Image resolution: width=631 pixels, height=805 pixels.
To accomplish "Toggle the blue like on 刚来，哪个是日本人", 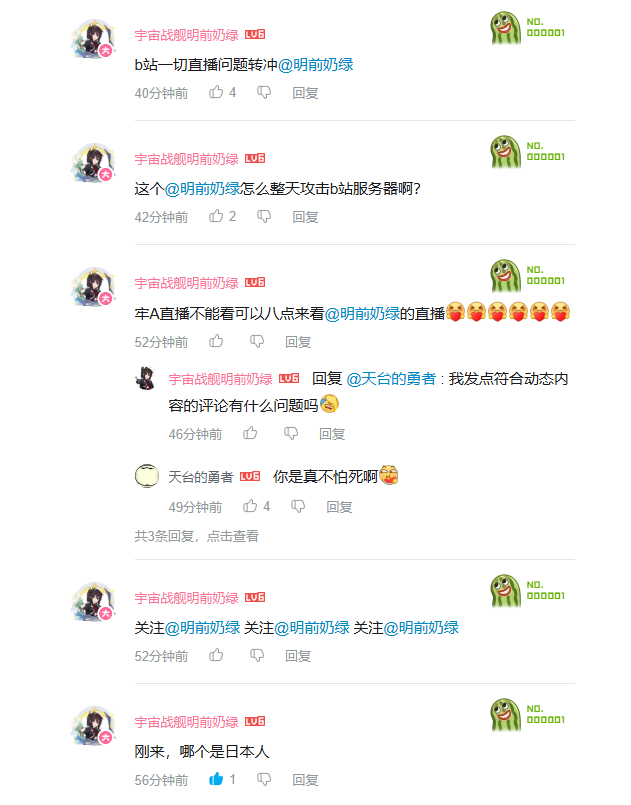I will click(216, 779).
